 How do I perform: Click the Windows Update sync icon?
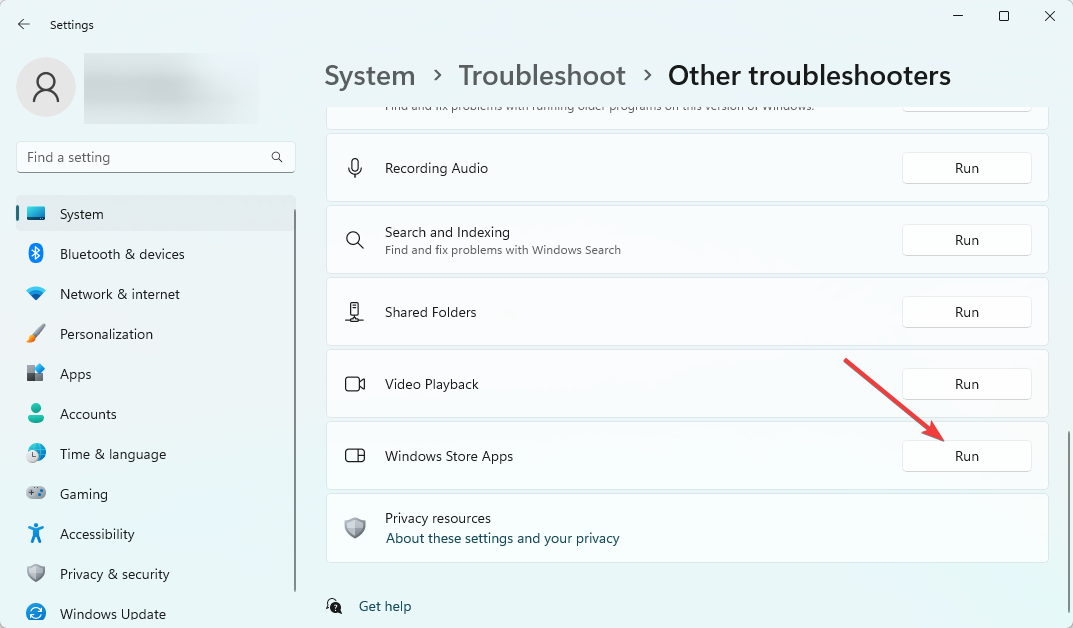36,613
